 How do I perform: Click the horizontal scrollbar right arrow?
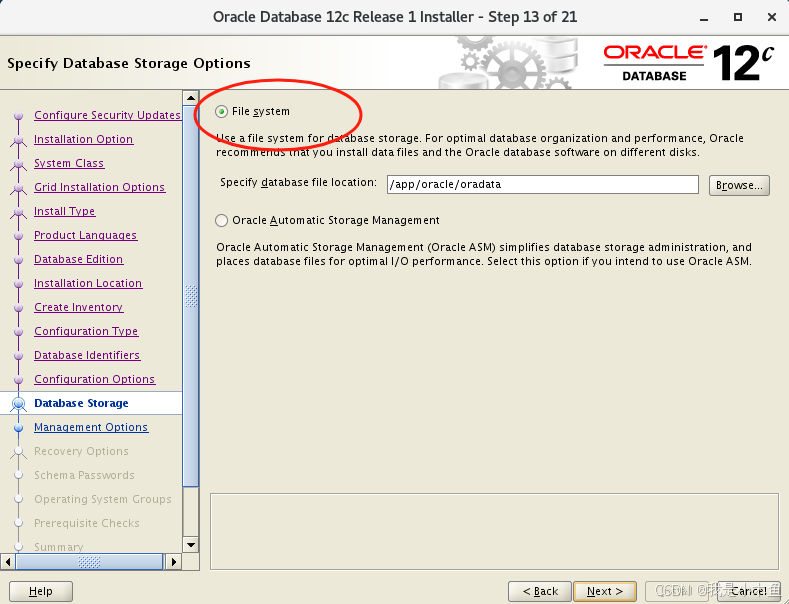tap(174, 561)
